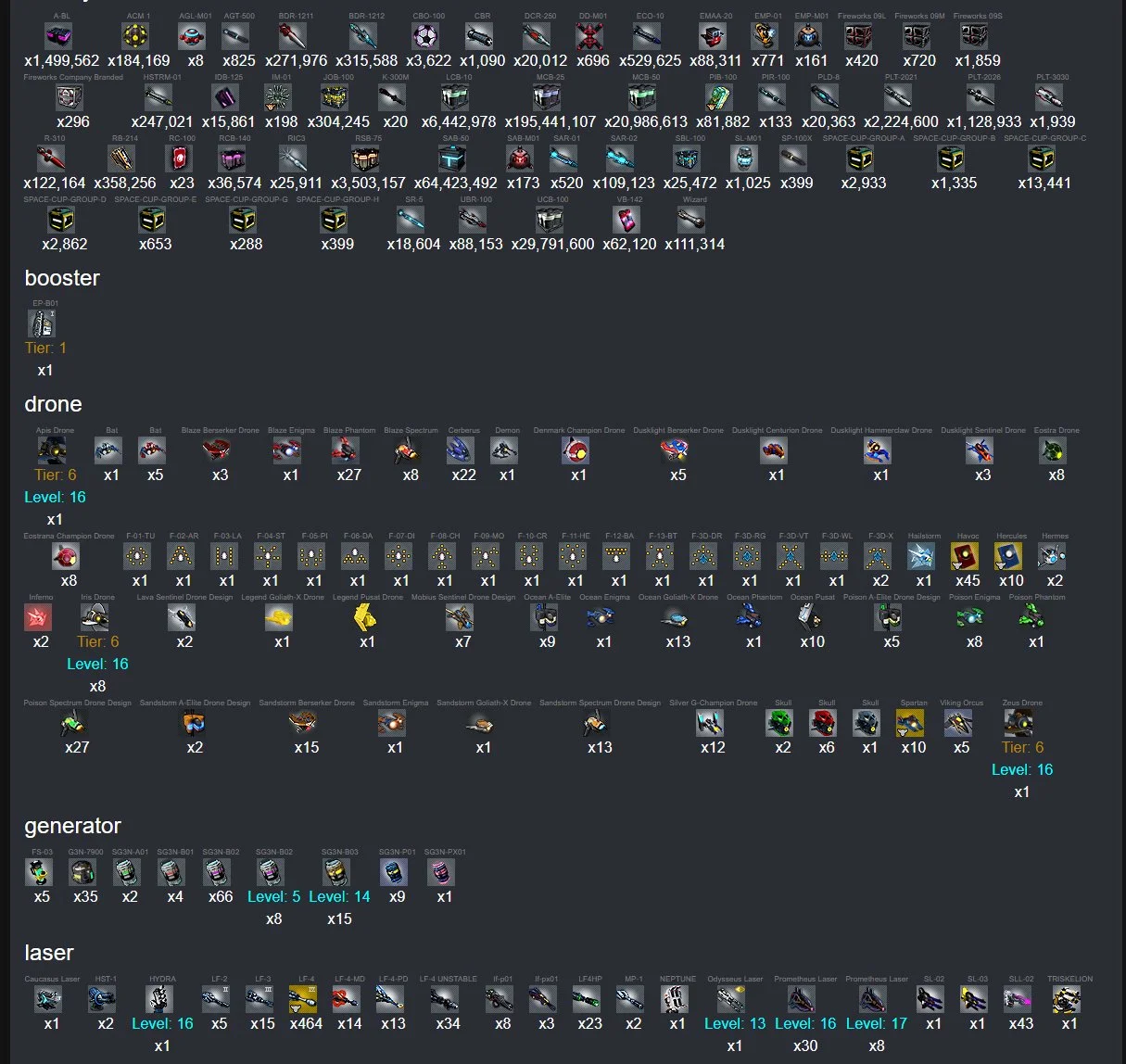Viewport: 1126px width, 1064px height.
Task: Click the EP-B01 booster icon
Action: tap(42, 323)
